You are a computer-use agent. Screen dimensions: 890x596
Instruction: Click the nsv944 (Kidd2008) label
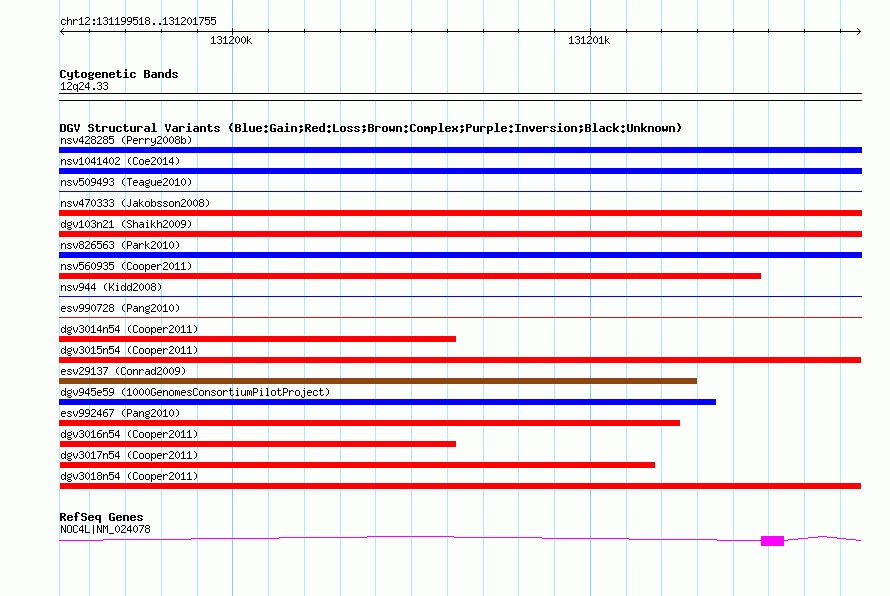pos(111,287)
